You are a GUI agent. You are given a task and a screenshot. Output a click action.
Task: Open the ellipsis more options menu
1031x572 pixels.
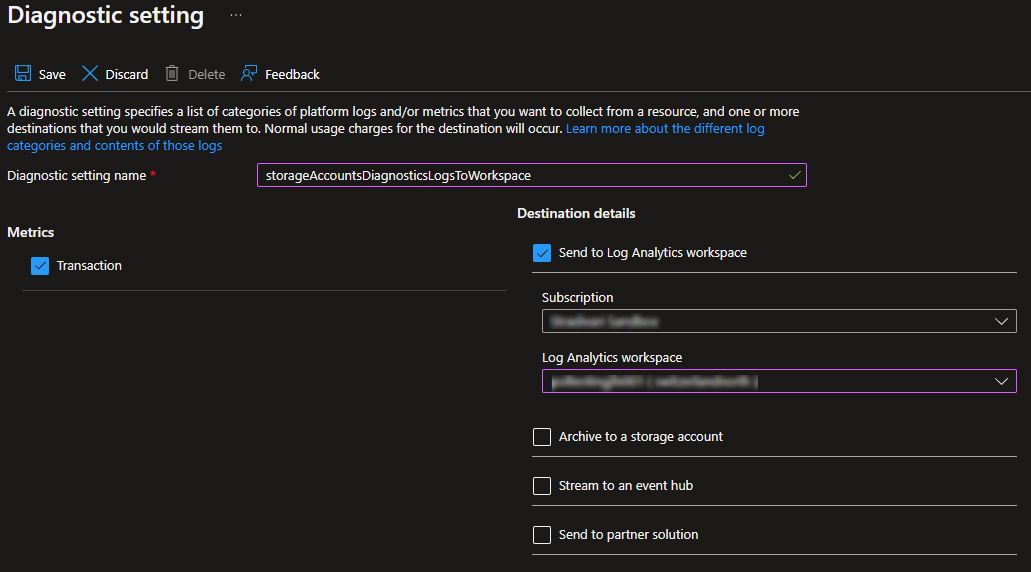click(236, 16)
